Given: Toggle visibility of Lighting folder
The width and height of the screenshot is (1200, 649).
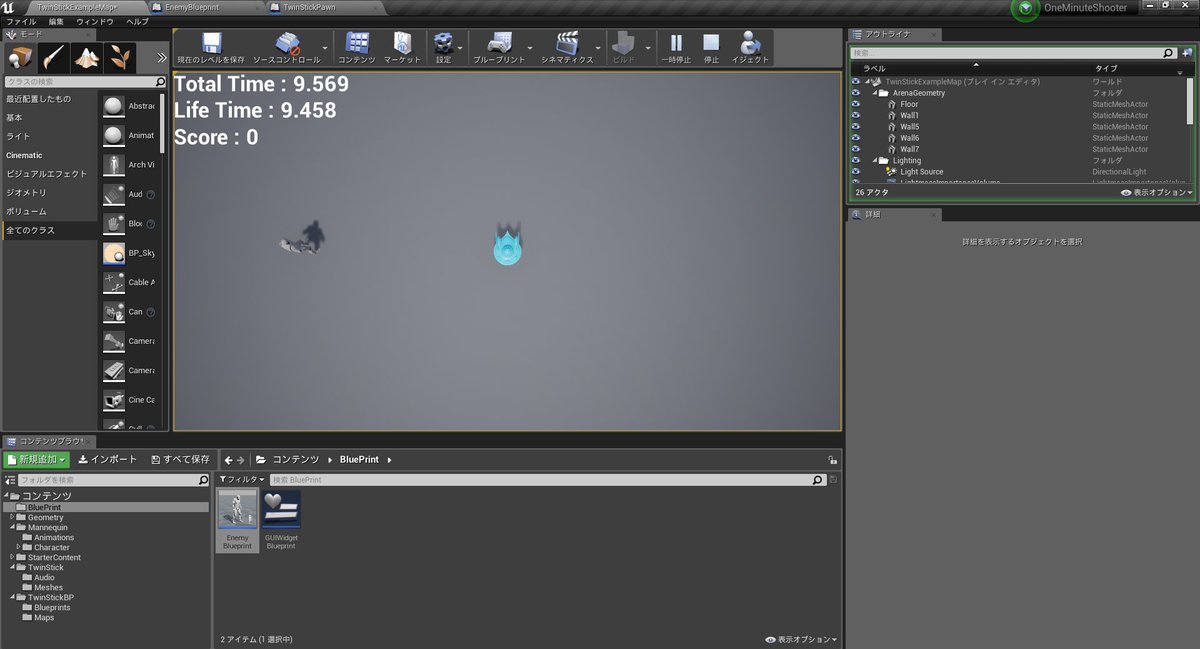Looking at the screenshot, I should [x=855, y=160].
